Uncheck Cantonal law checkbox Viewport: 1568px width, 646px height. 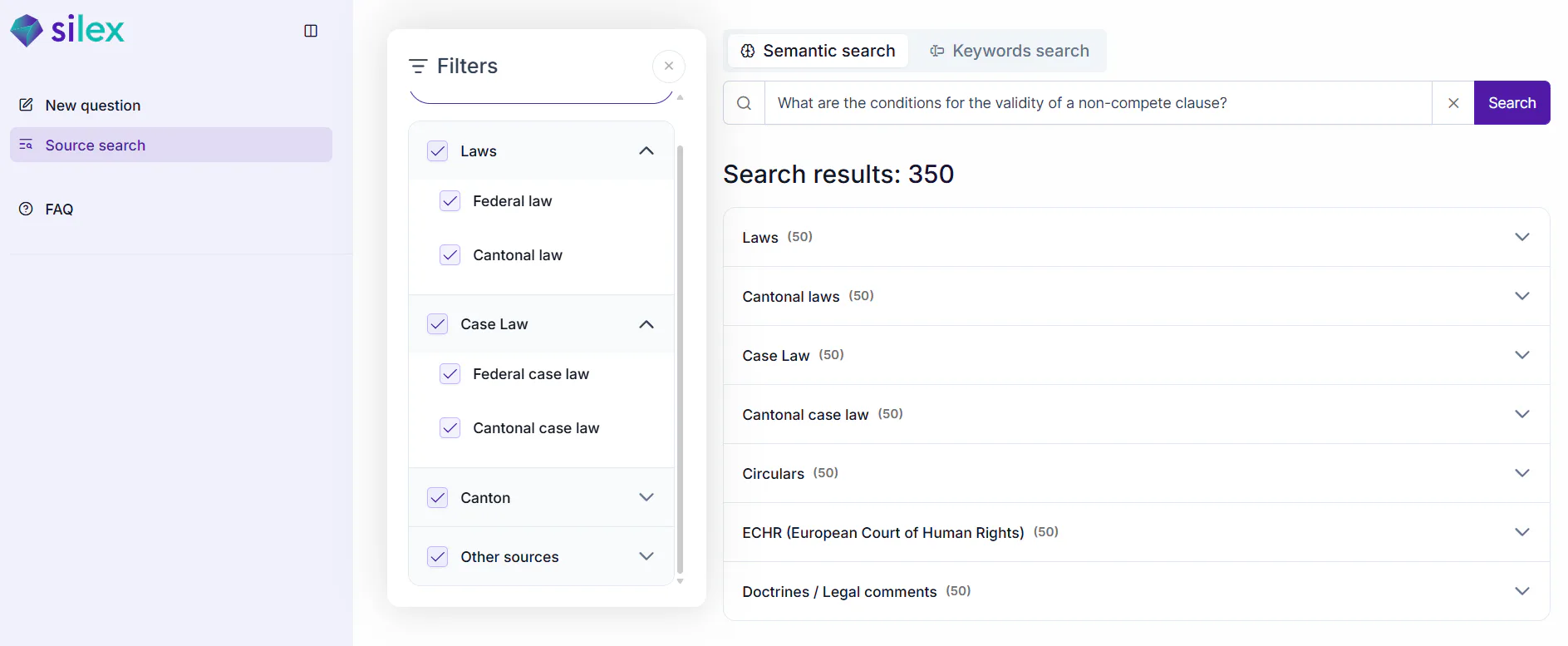(450, 255)
